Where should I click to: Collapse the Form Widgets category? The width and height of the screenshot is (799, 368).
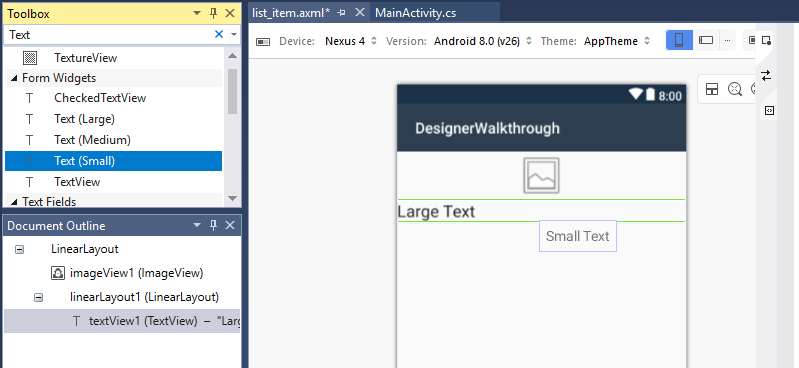click(13, 78)
